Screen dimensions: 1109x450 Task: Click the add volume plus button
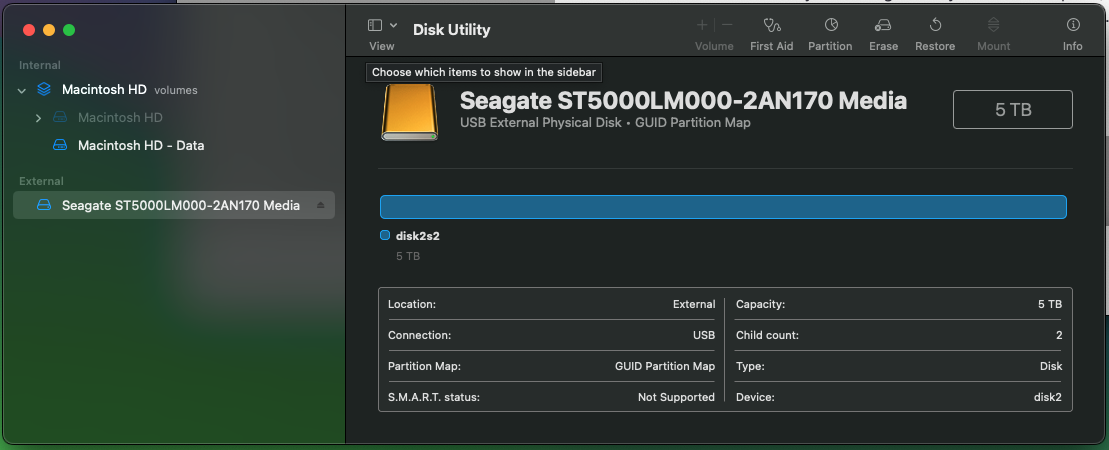(702, 25)
